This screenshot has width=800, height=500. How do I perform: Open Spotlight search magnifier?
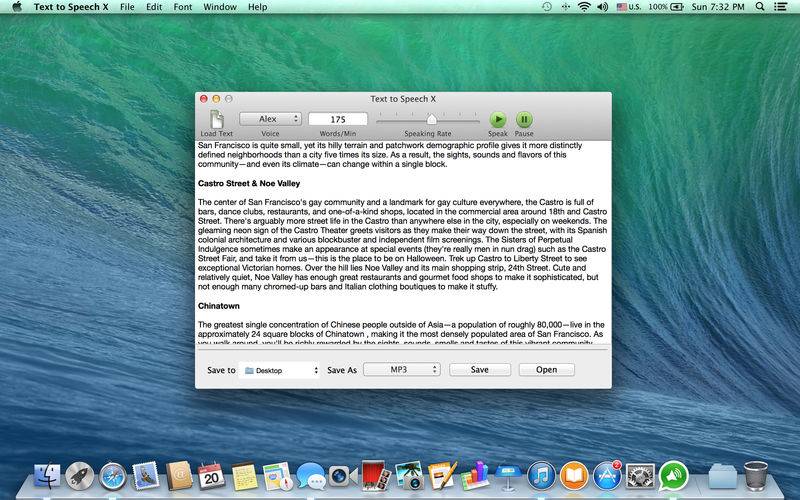click(760, 7)
